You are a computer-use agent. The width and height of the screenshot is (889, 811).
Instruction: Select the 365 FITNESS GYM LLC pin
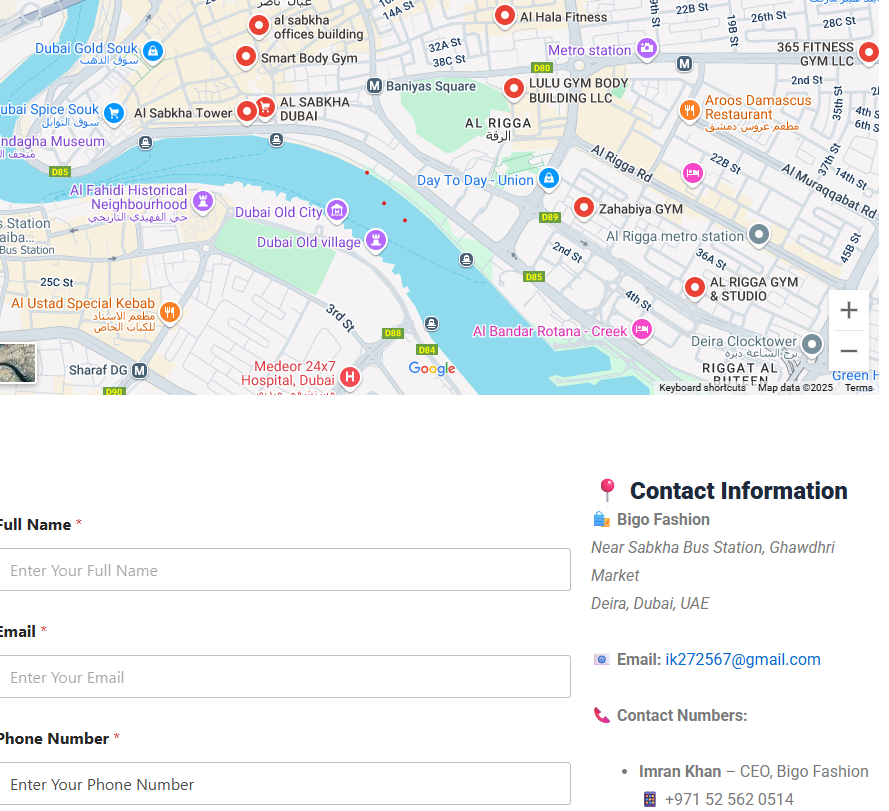[x=869, y=53]
